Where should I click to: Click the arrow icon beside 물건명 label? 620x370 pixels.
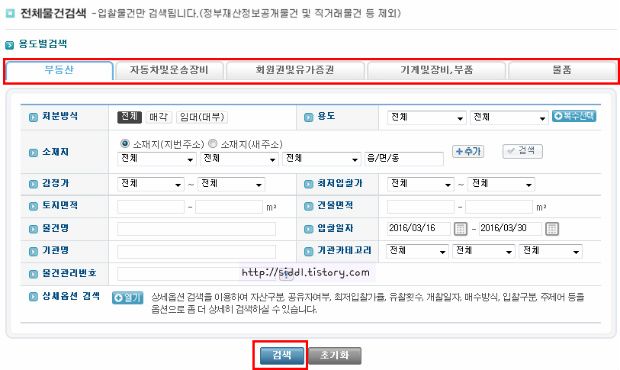pyautogui.click(x=33, y=229)
